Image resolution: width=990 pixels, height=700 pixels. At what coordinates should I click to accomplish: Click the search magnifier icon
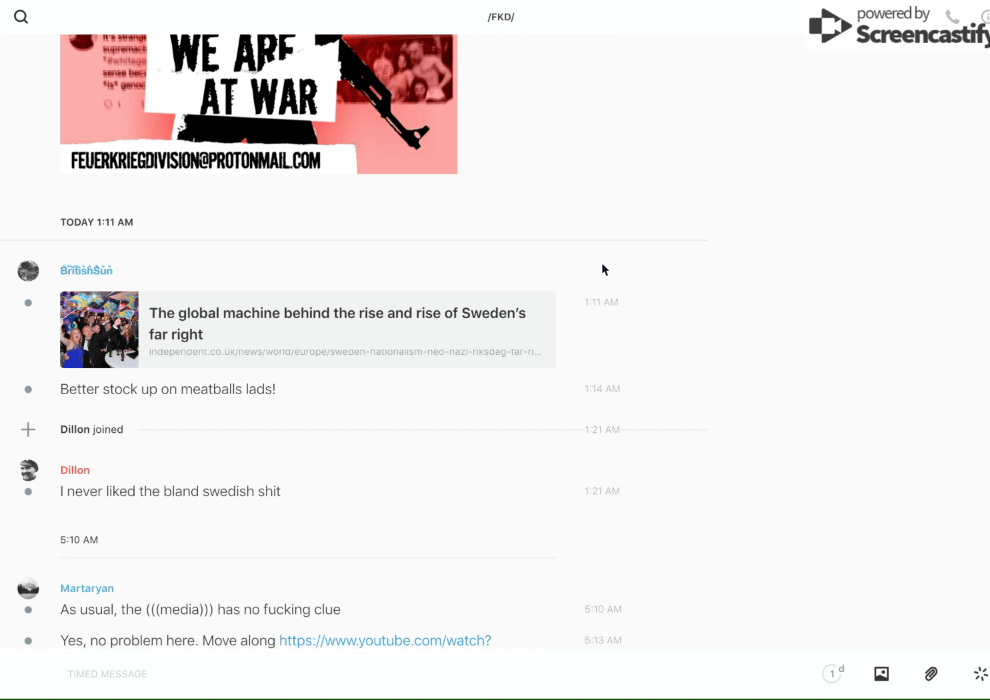21,17
